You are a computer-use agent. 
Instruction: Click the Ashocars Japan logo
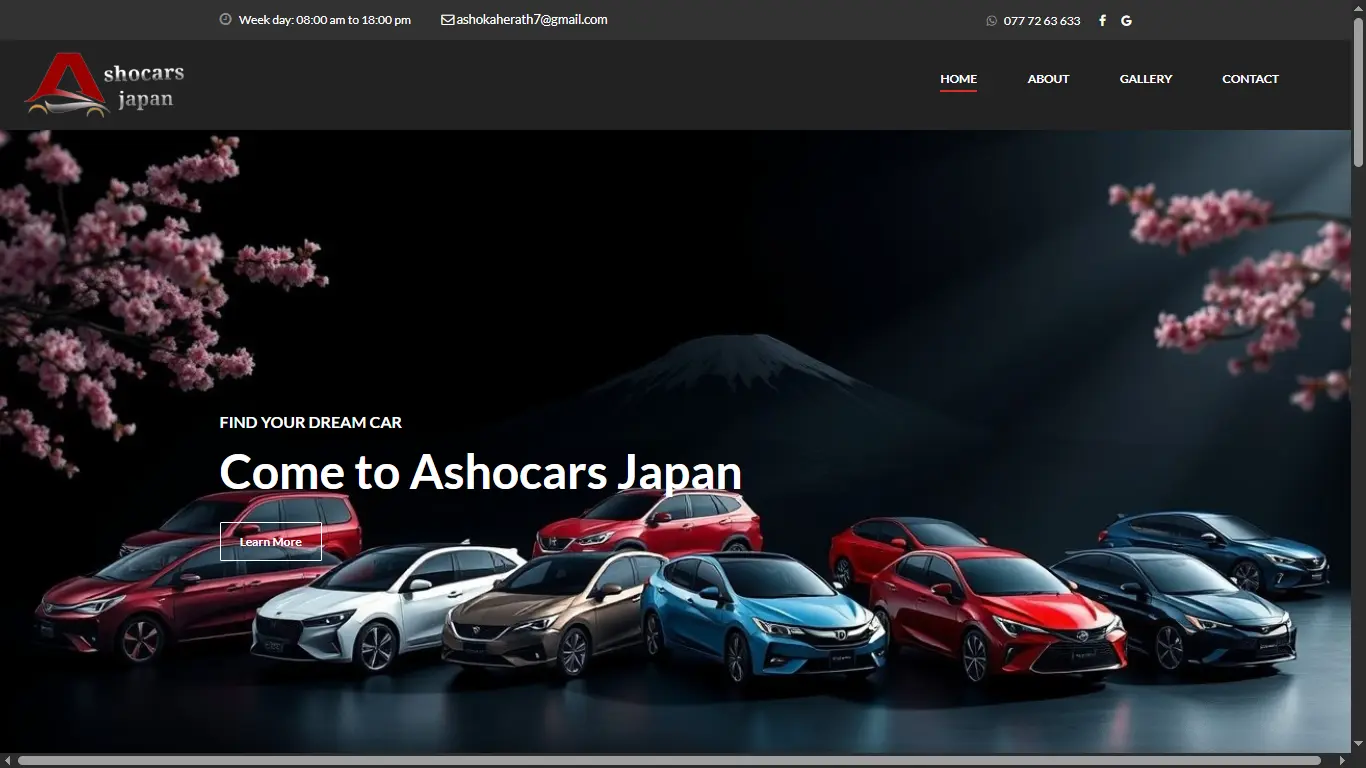(103, 84)
